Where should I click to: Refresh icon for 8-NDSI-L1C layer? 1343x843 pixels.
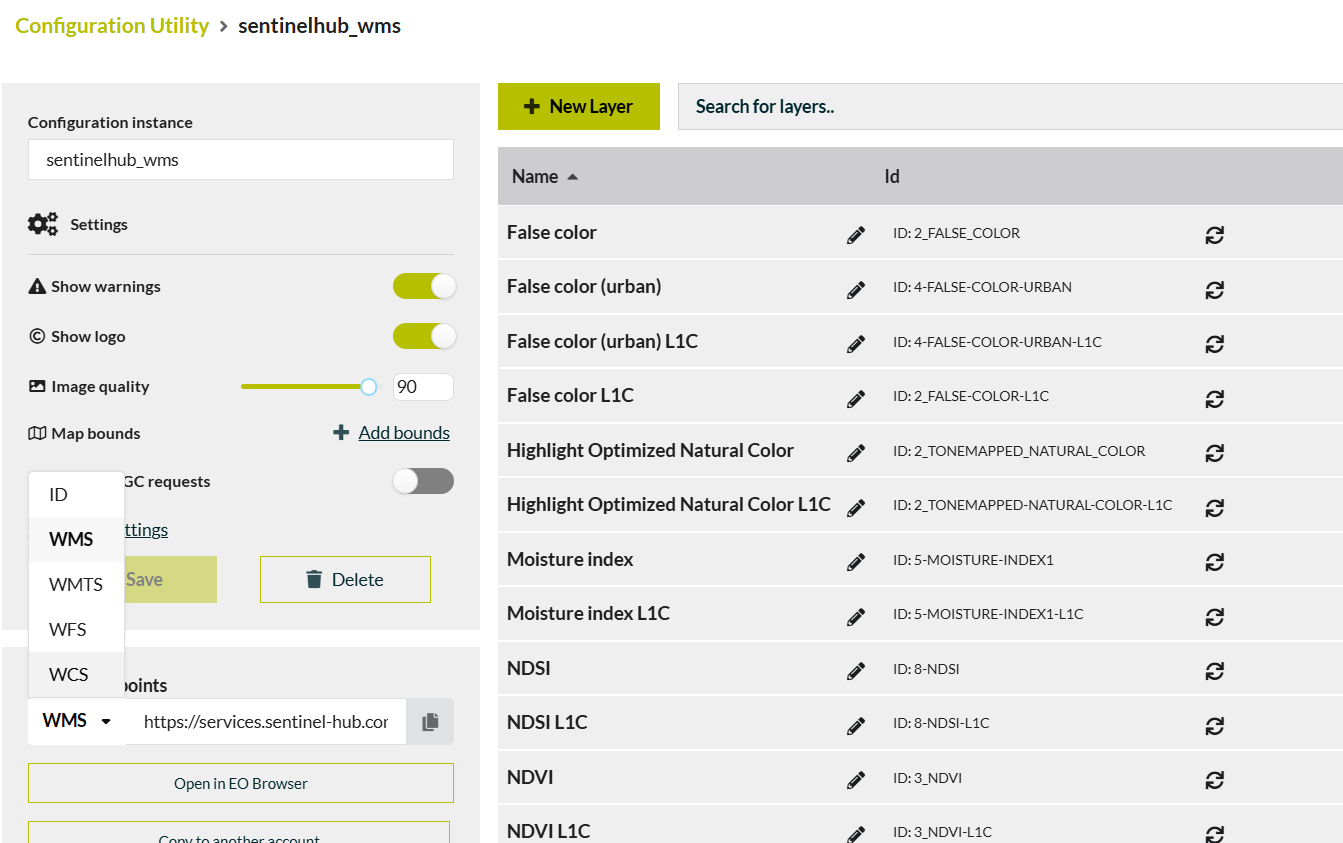pyautogui.click(x=1215, y=726)
